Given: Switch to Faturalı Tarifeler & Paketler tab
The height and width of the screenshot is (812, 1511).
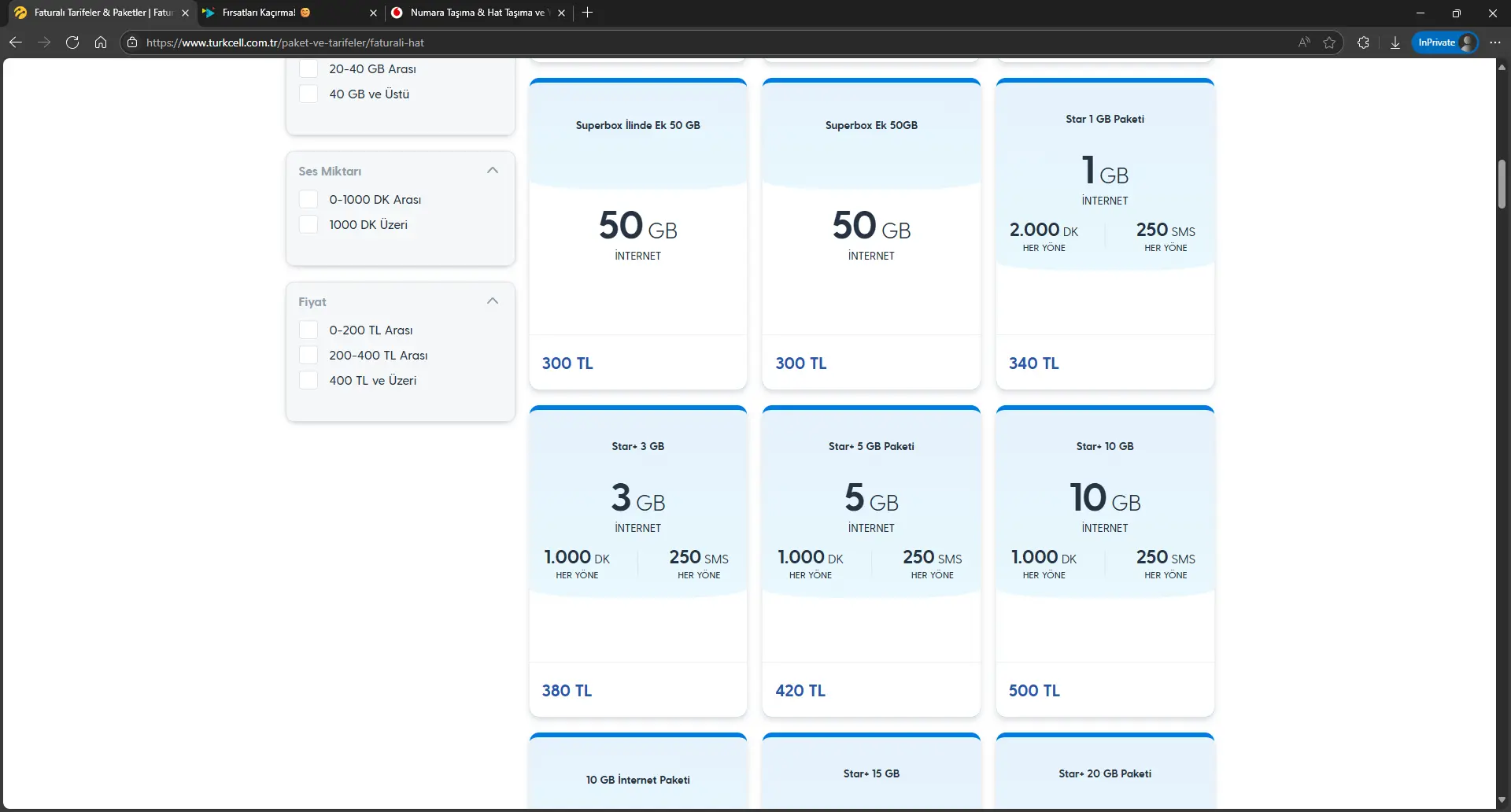Looking at the screenshot, I should (x=102, y=13).
